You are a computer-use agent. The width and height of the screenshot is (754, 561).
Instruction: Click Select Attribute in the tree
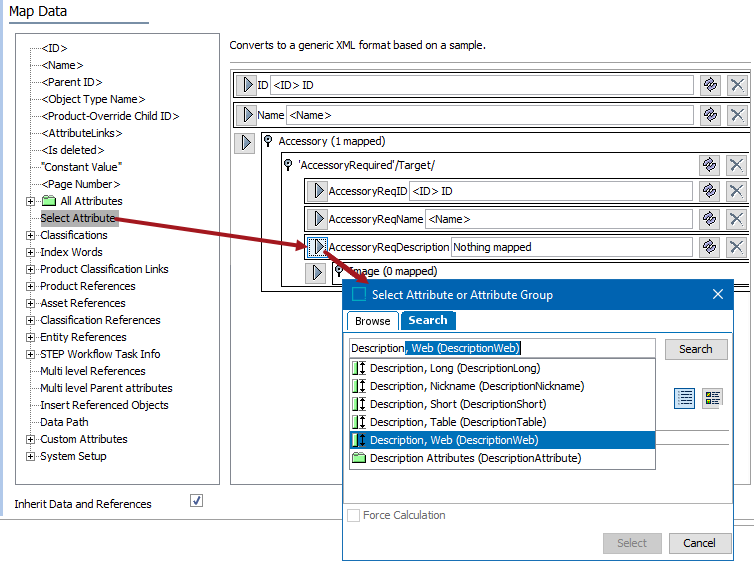click(78, 218)
